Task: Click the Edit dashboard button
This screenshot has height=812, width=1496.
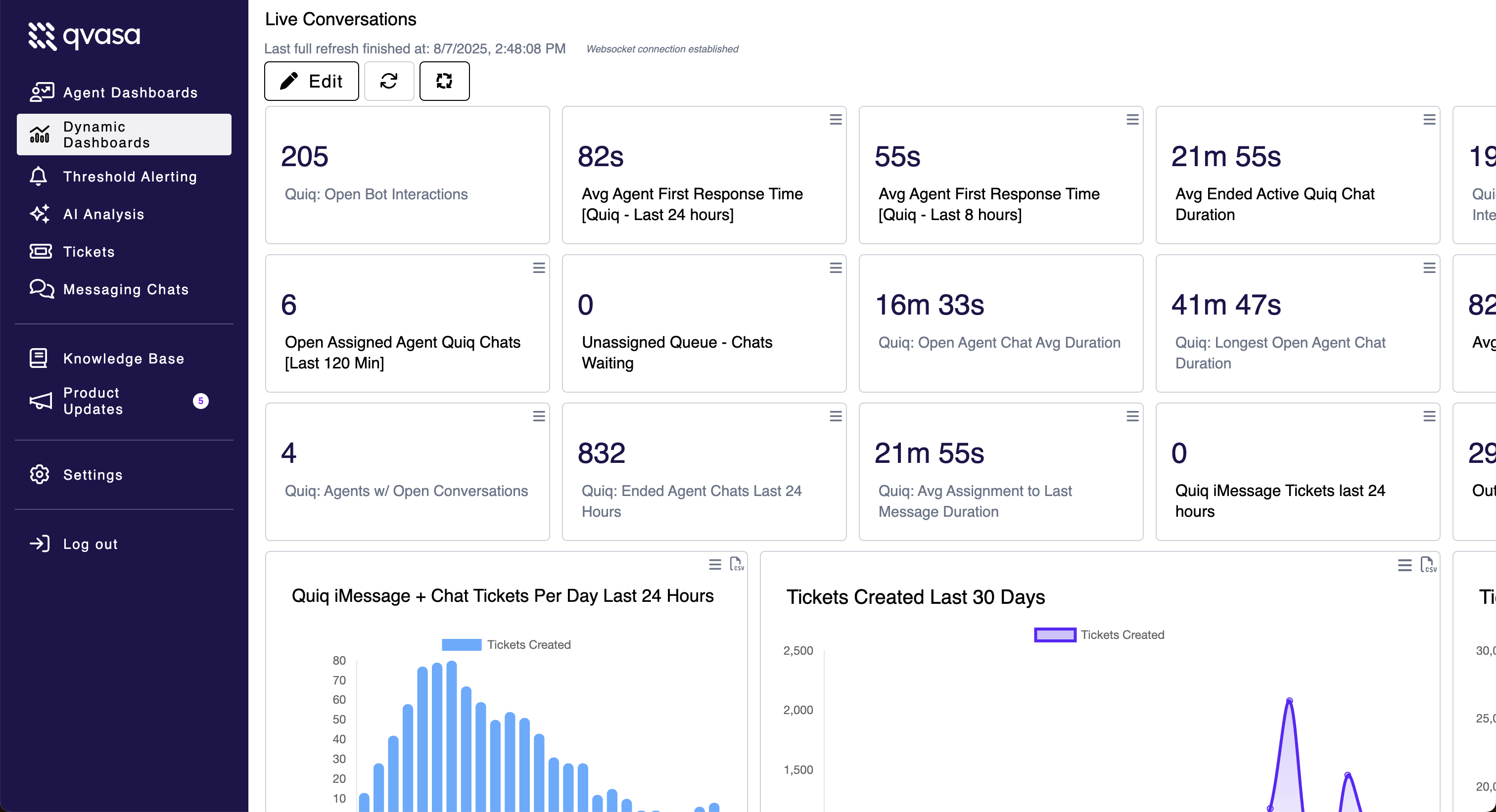Action: click(311, 81)
